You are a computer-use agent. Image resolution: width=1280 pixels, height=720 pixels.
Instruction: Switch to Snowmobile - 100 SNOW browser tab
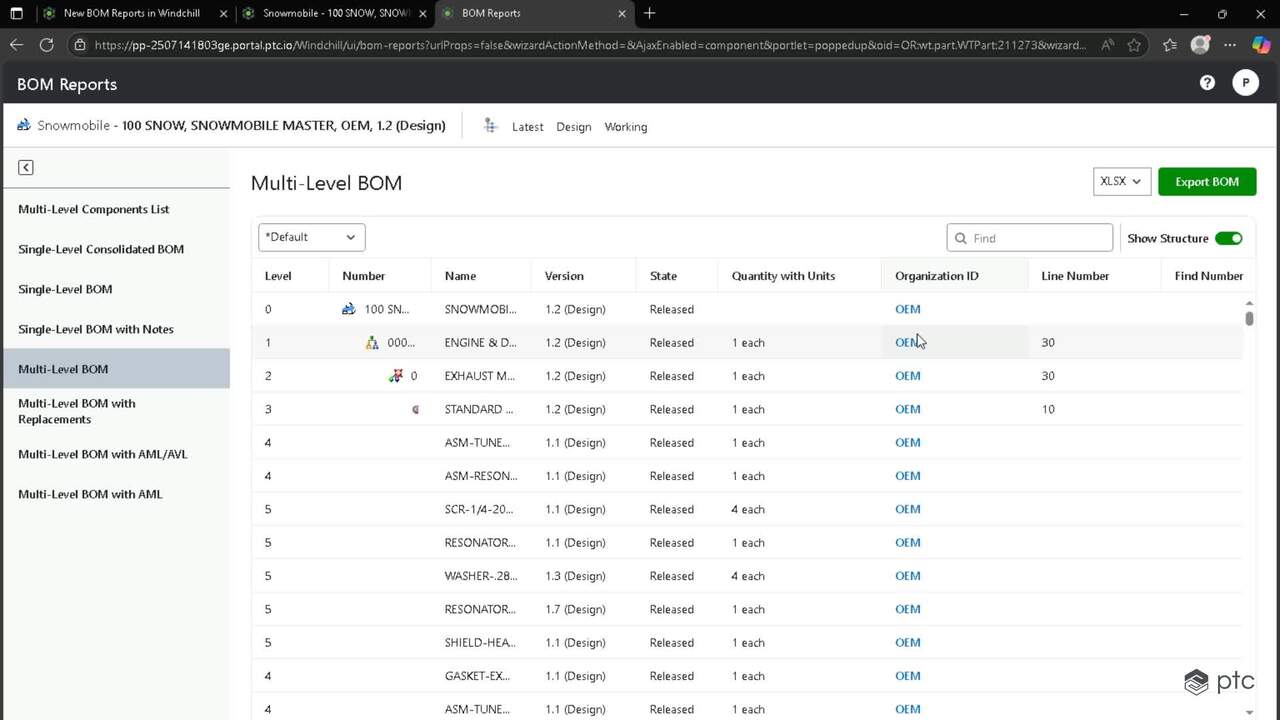[x=336, y=13]
